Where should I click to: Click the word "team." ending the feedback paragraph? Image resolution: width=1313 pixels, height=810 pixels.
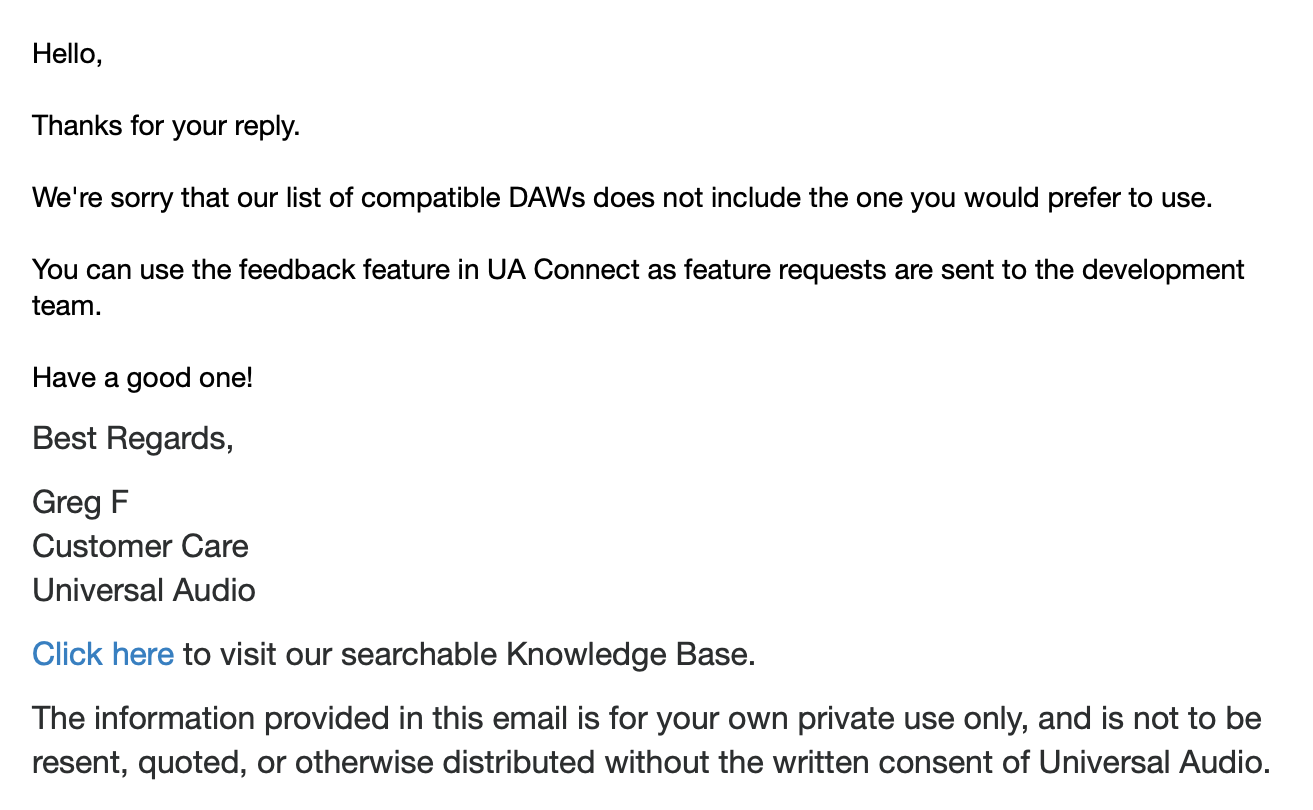tap(67, 306)
